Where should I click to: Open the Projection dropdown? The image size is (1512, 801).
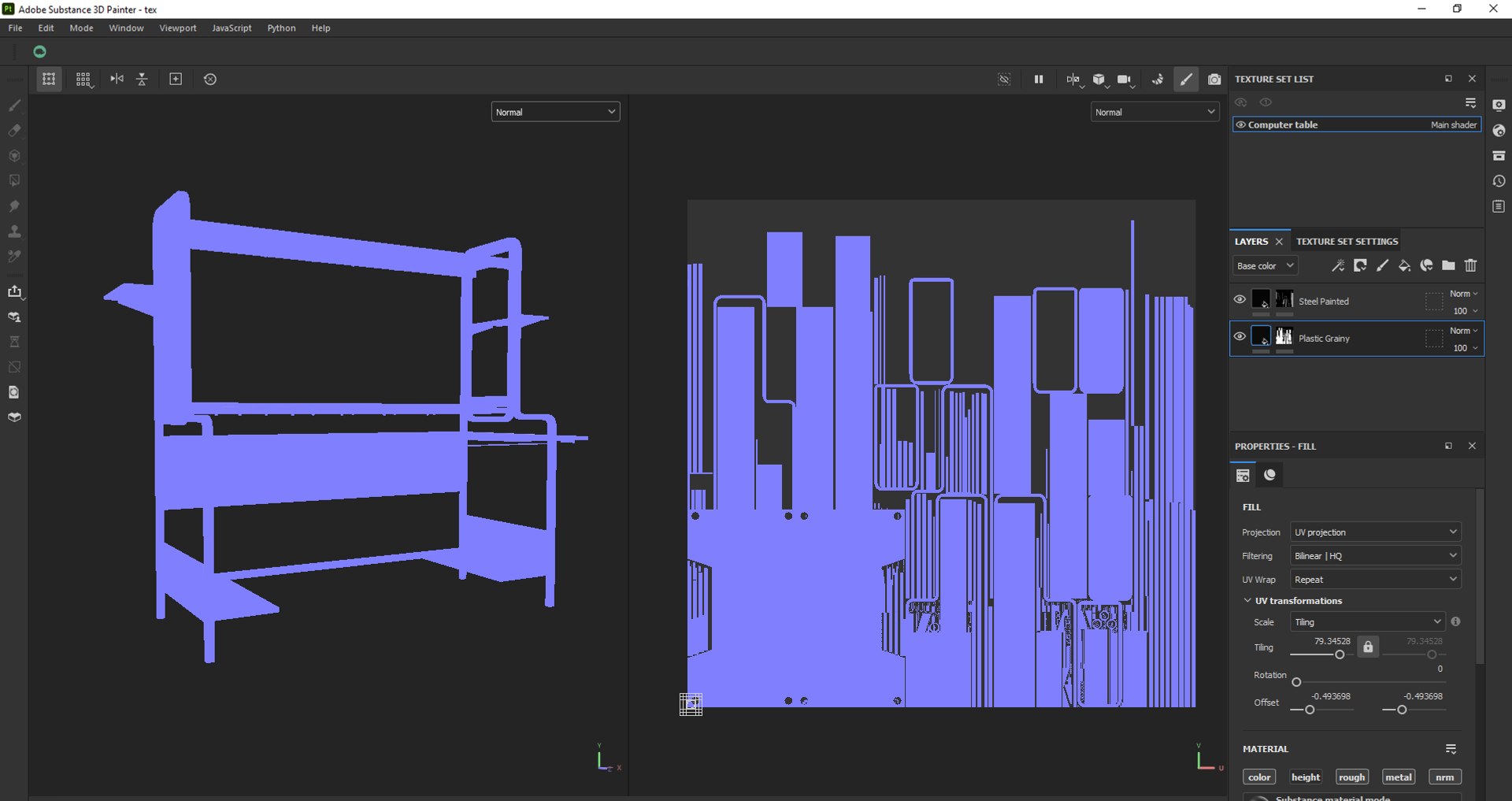[1375, 532]
